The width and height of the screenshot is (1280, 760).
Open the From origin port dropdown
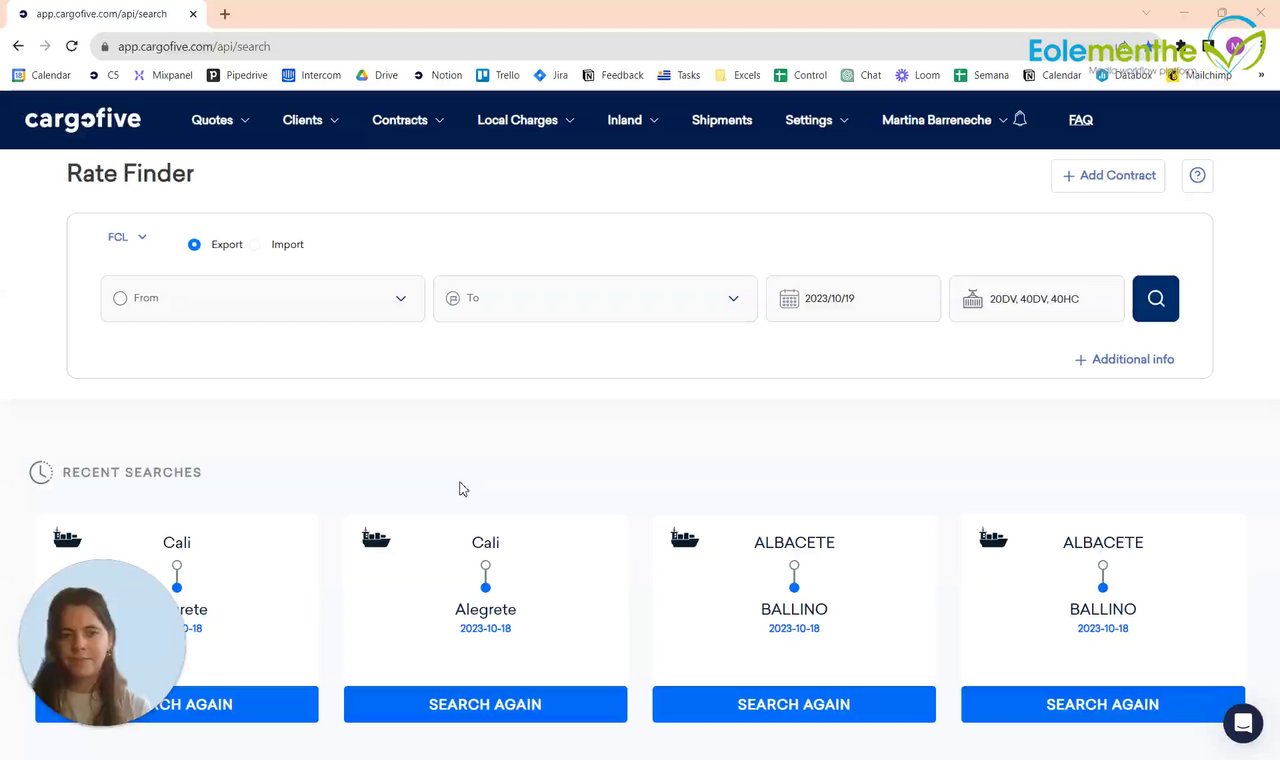pos(262,298)
